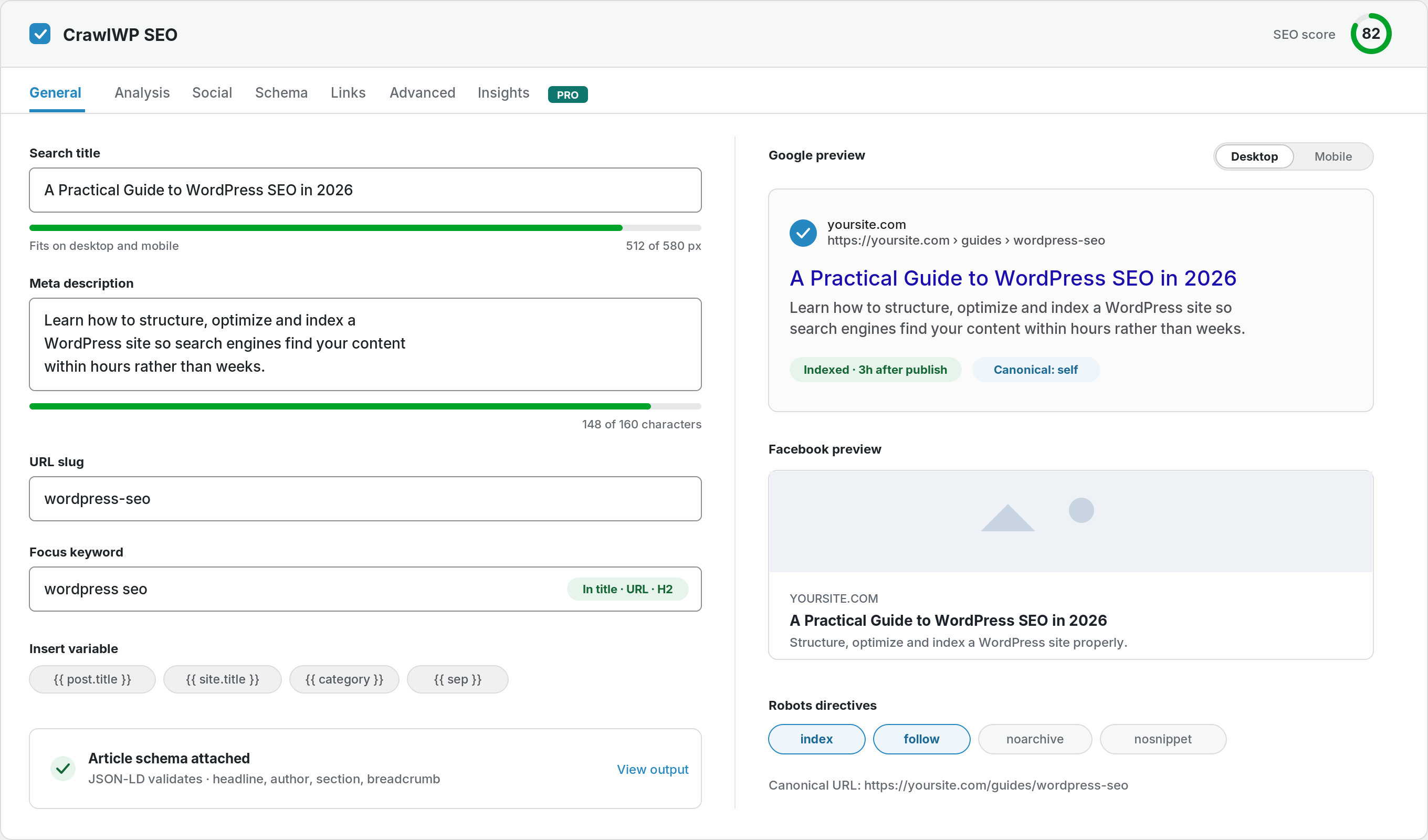Toggle the CrawlWP SEO header checkbox

40,34
